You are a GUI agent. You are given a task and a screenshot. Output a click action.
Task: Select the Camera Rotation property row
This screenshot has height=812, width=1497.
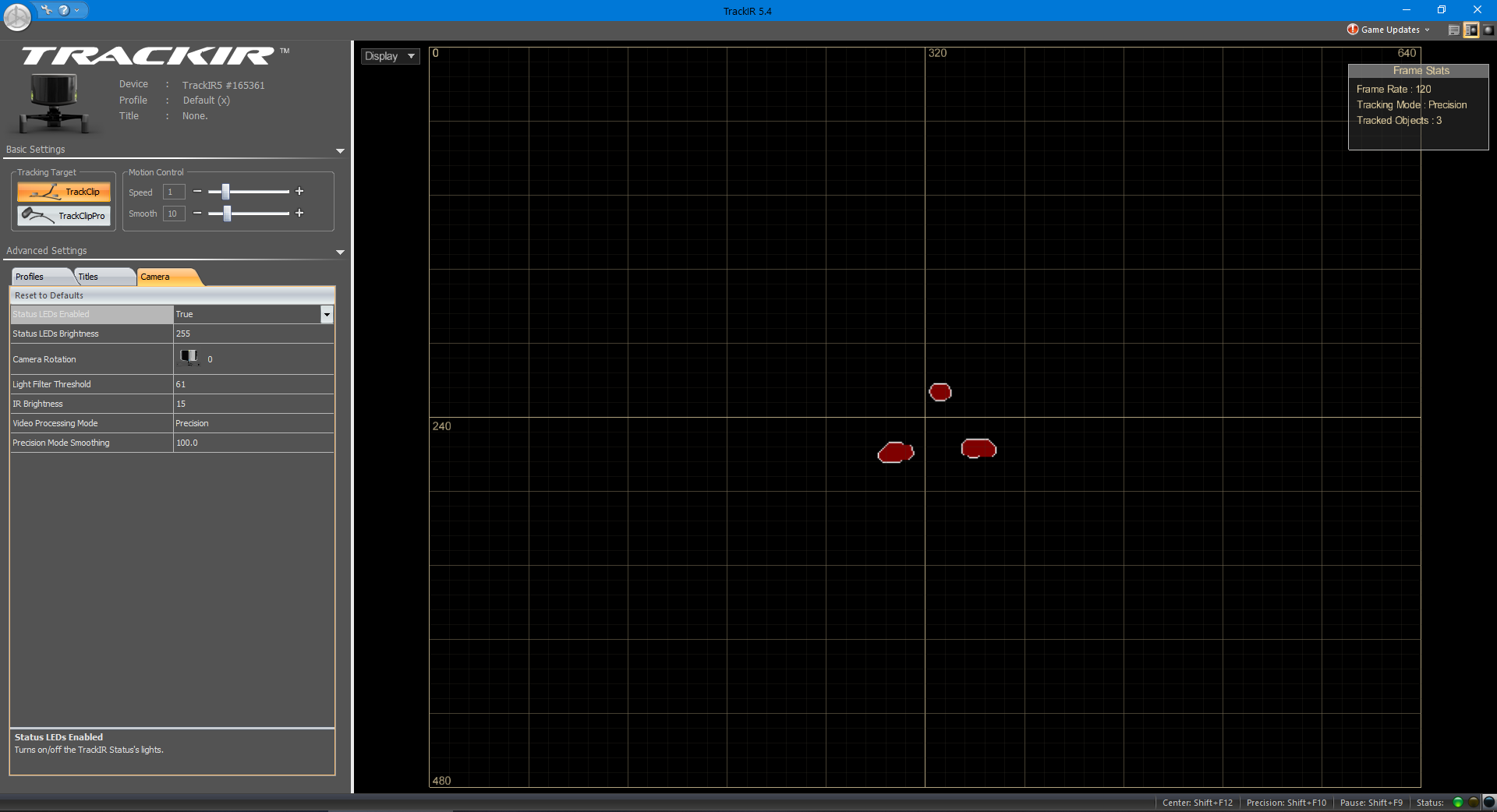point(172,359)
